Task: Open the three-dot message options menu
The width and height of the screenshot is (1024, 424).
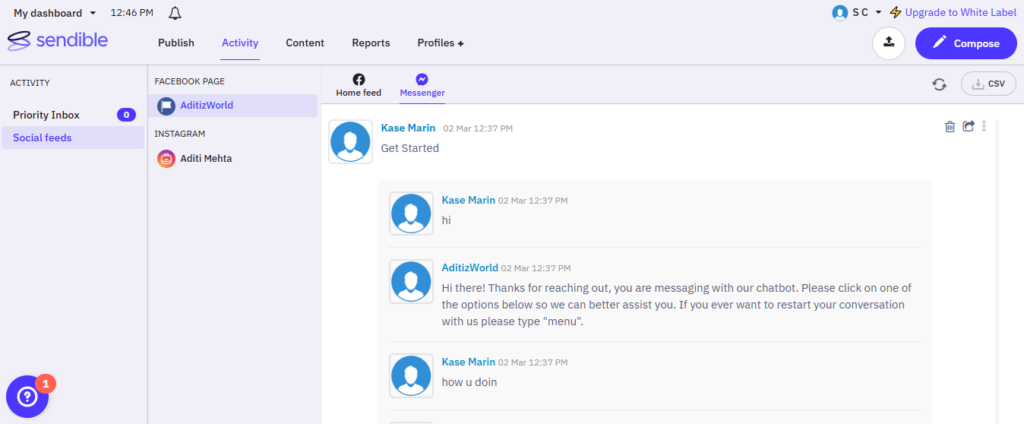Action: coord(984,126)
